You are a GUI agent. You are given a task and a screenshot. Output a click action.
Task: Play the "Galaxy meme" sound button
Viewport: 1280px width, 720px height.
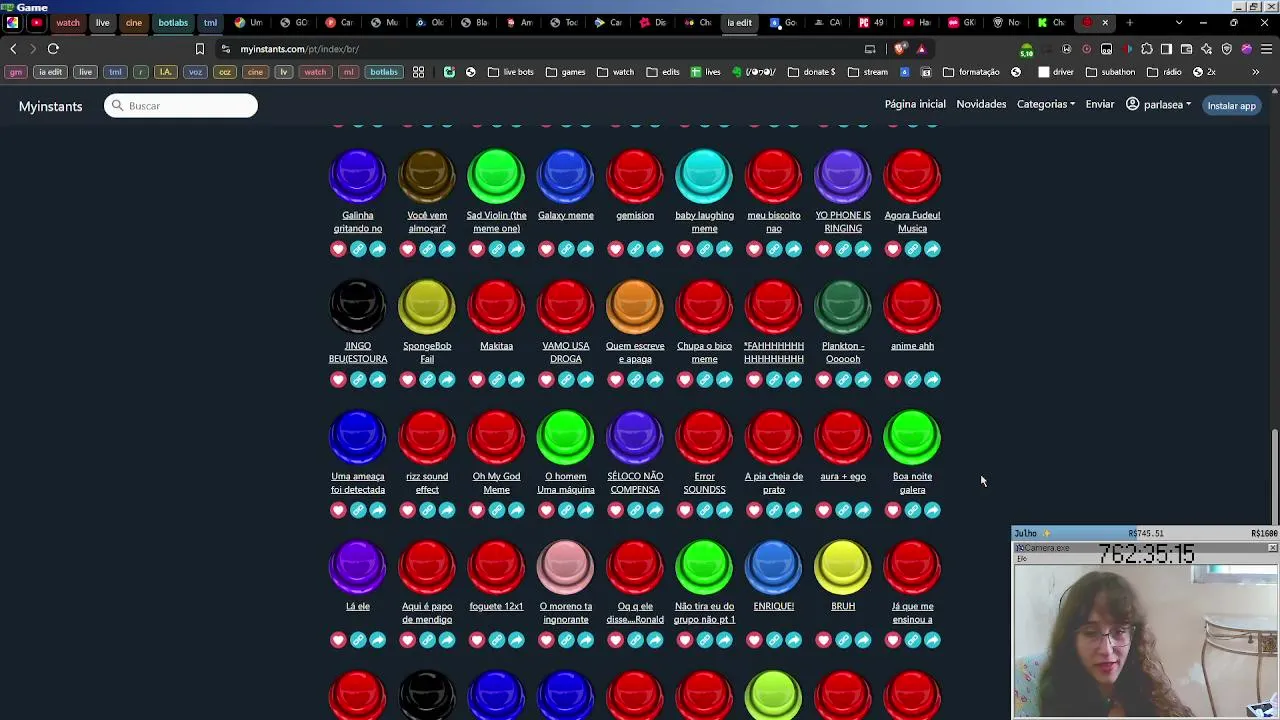tap(566, 176)
